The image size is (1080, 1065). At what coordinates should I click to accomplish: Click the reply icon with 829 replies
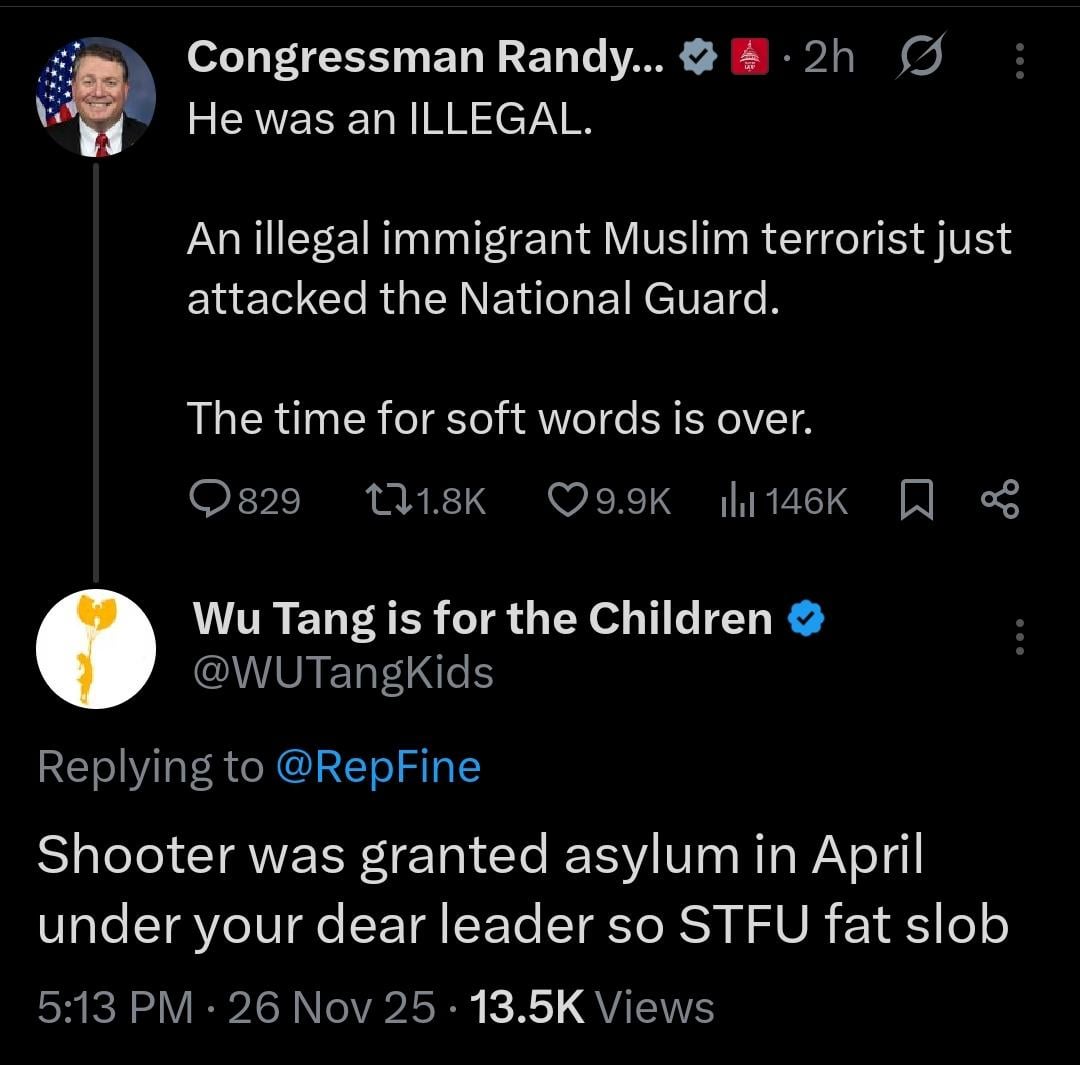[x=210, y=500]
